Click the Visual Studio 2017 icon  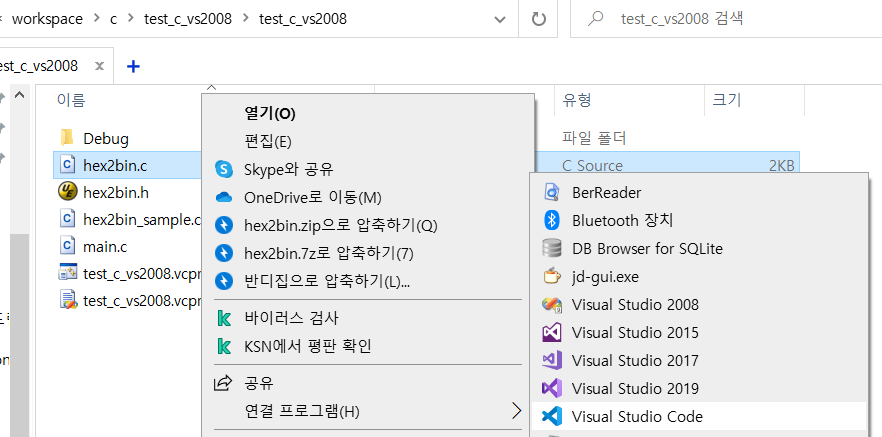click(551, 361)
